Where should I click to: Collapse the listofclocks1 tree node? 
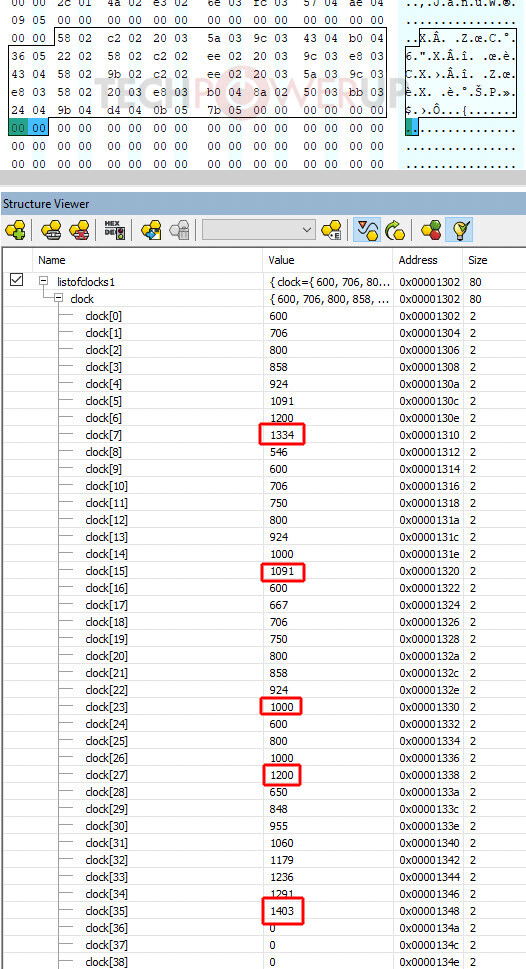click(43, 281)
